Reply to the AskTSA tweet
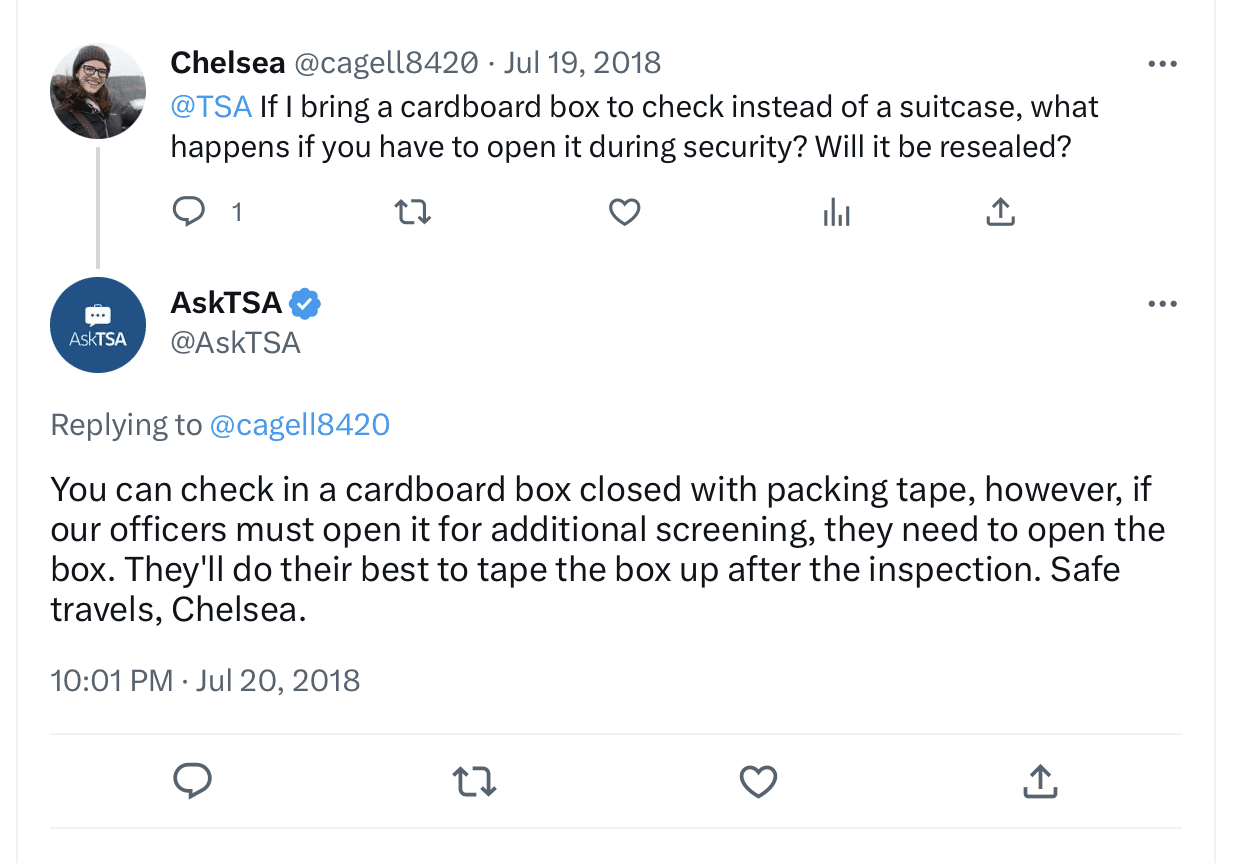This screenshot has height=863, width=1238. [x=192, y=781]
